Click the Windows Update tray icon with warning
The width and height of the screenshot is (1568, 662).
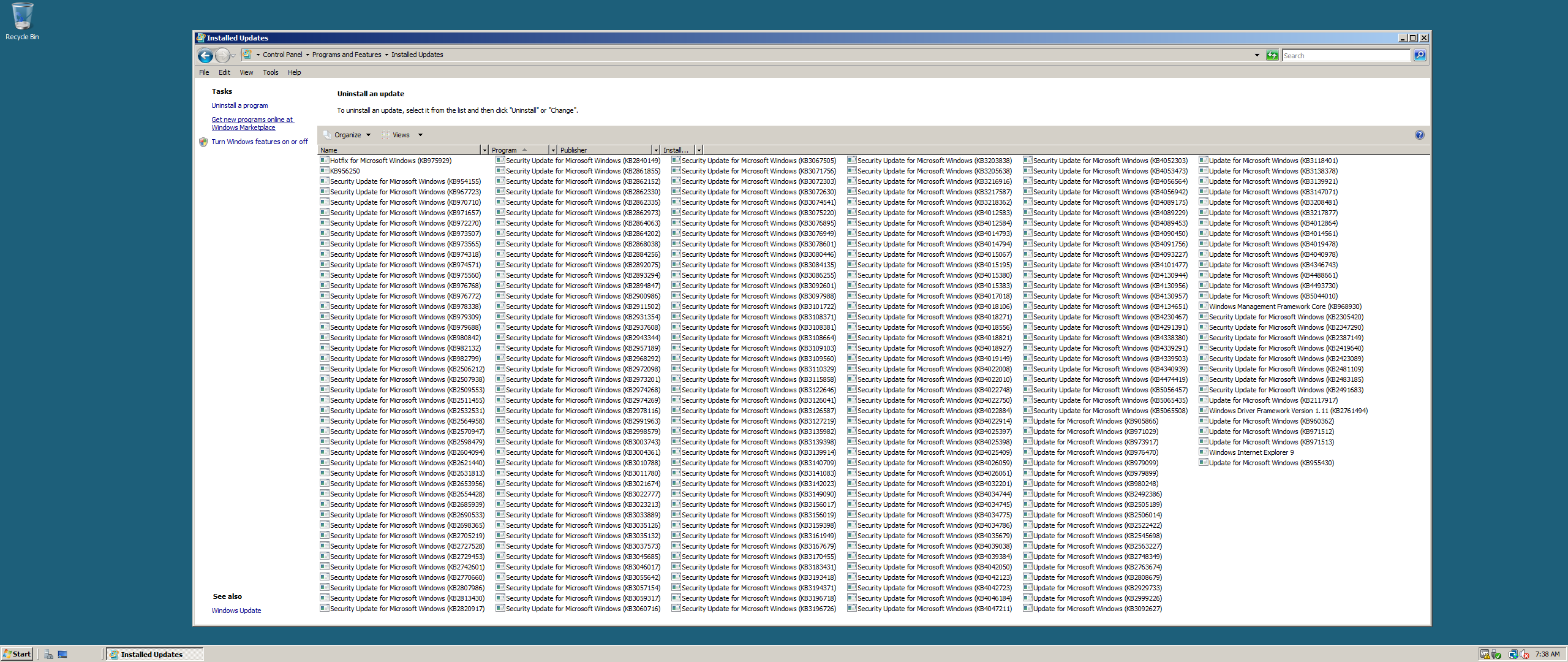pyautogui.click(x=1484, y=654)
